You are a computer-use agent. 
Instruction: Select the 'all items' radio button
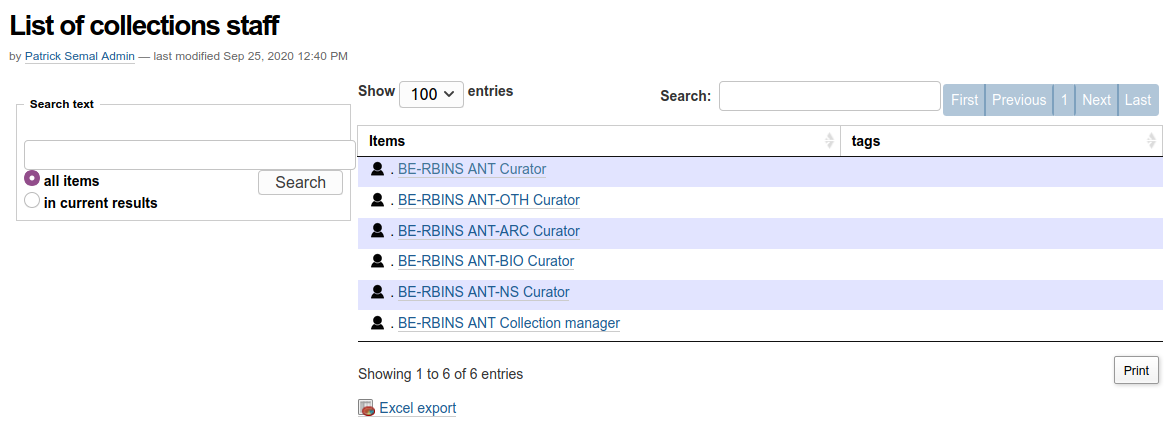pyautogui.click(x=32, y=179)
